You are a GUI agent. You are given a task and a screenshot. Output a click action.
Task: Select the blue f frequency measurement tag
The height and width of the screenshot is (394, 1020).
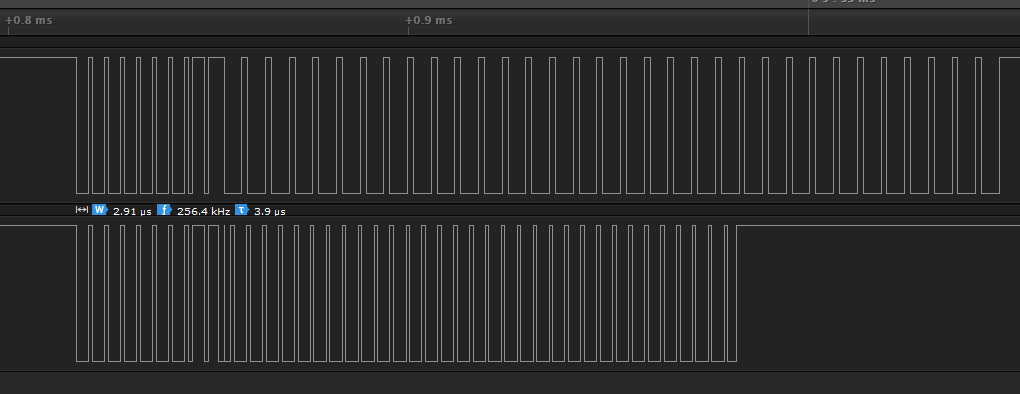pos(165,209)
